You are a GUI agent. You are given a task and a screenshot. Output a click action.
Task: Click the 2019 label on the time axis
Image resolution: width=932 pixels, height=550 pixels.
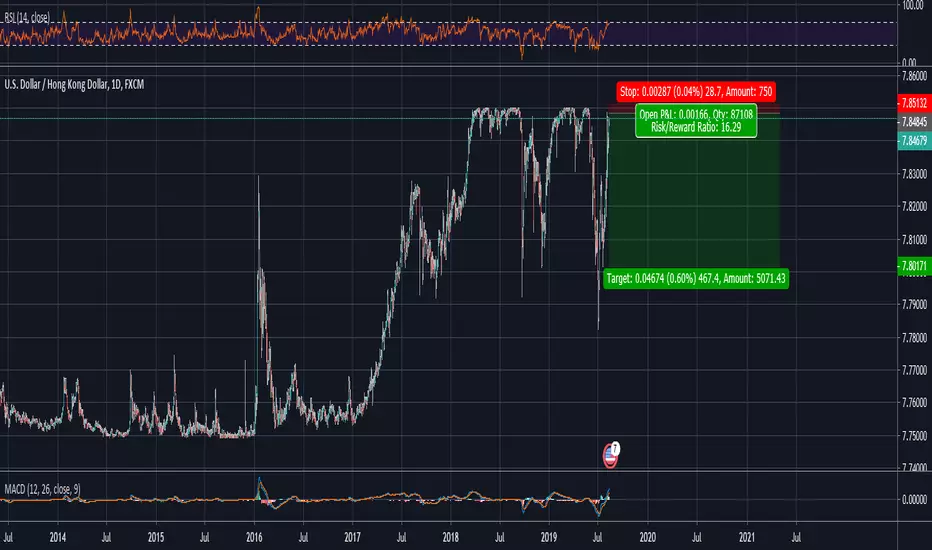click(549, 538)
